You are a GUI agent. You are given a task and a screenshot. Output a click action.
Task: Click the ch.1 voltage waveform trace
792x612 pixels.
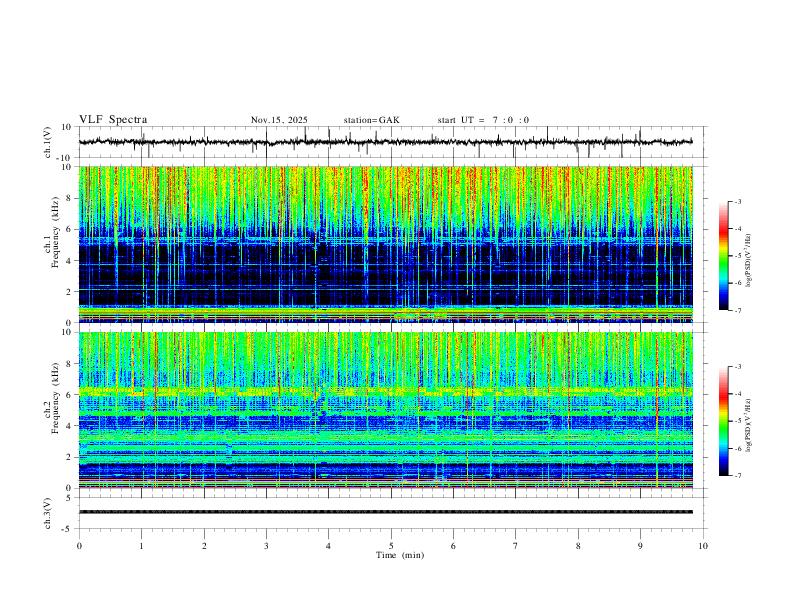(x=386, y=142)
